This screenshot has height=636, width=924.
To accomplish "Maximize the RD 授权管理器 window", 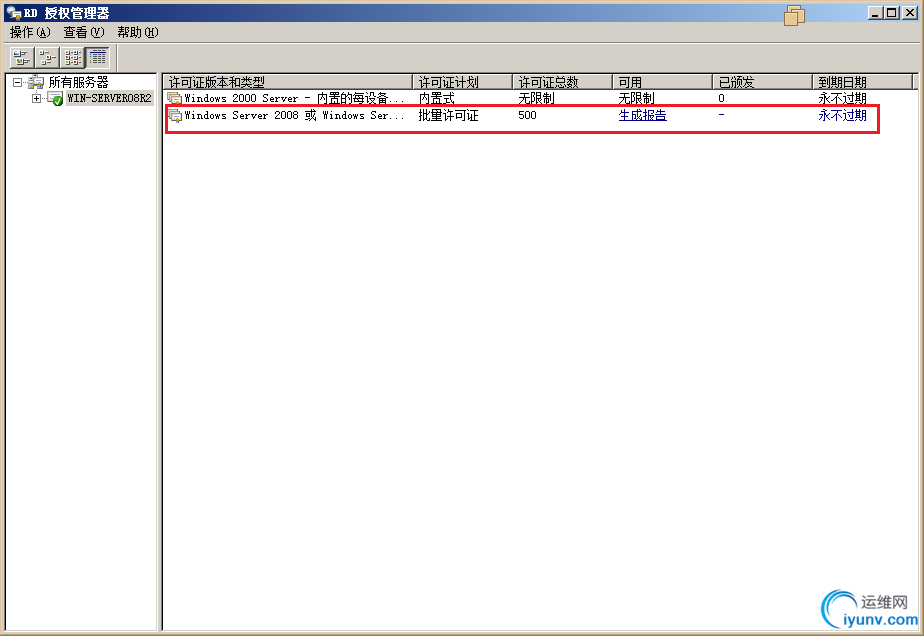I will click(x=892, y=13).
